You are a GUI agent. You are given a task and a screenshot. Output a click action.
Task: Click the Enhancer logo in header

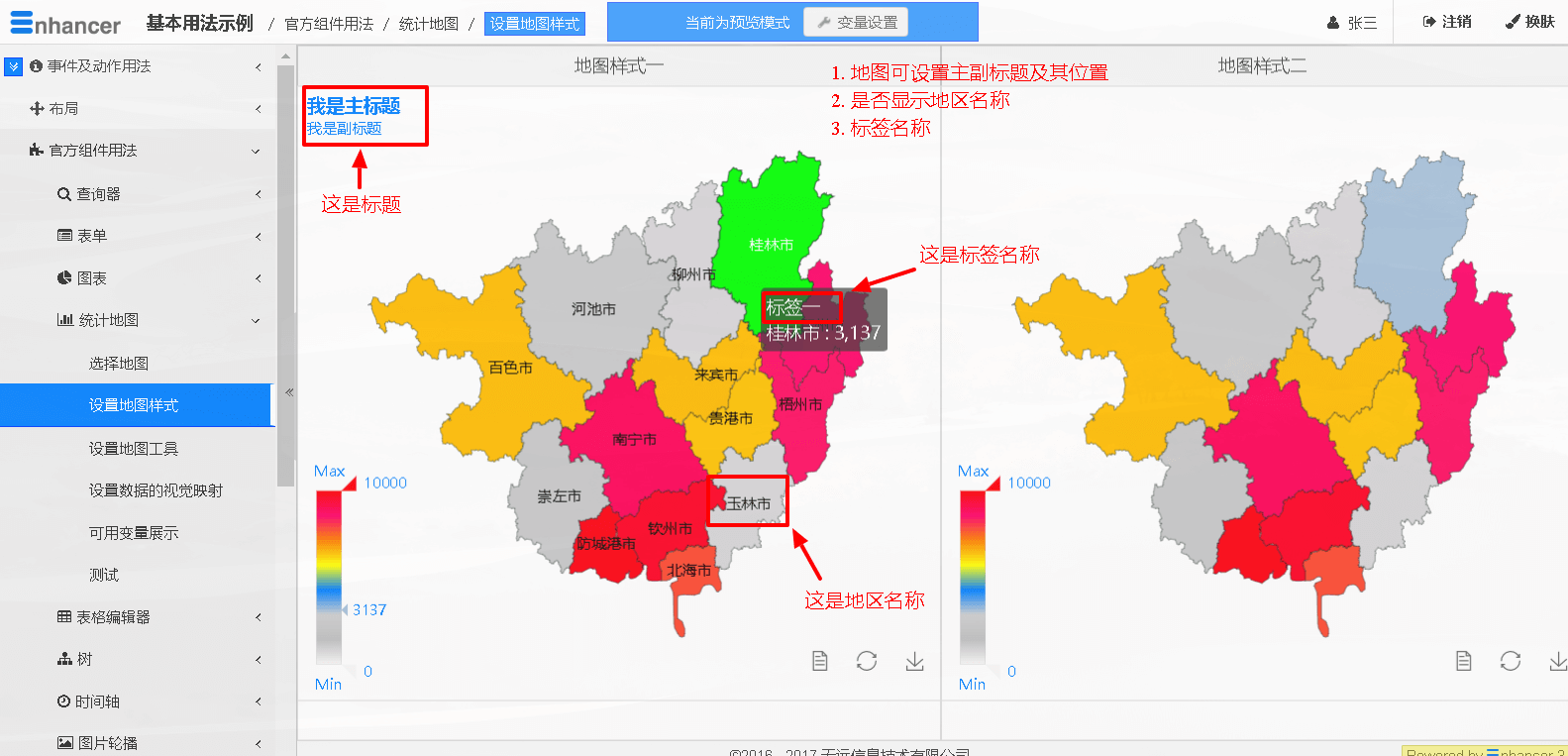coord(65,24)
